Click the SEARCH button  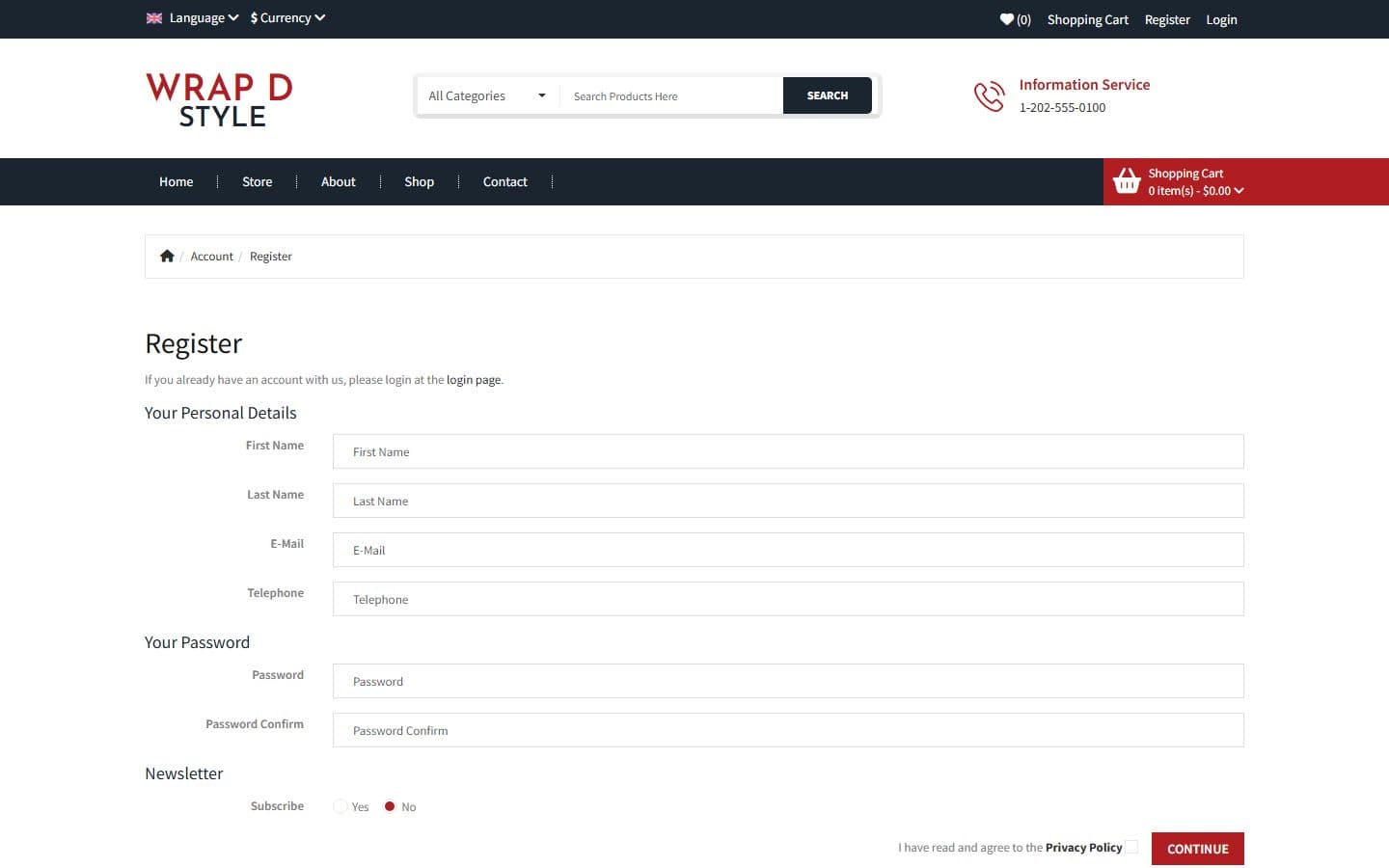pyautogui.click(x=828, y=95)
